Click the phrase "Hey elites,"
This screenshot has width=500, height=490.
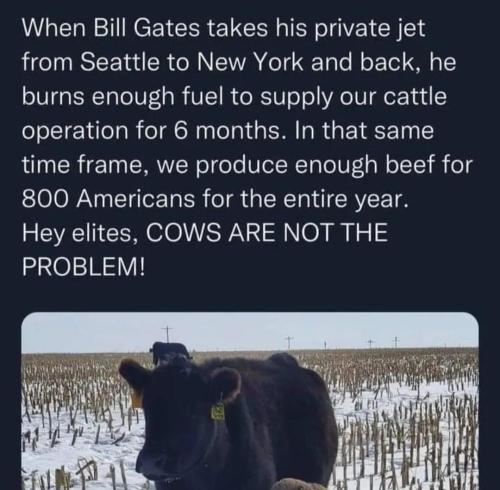pos(81,232)
